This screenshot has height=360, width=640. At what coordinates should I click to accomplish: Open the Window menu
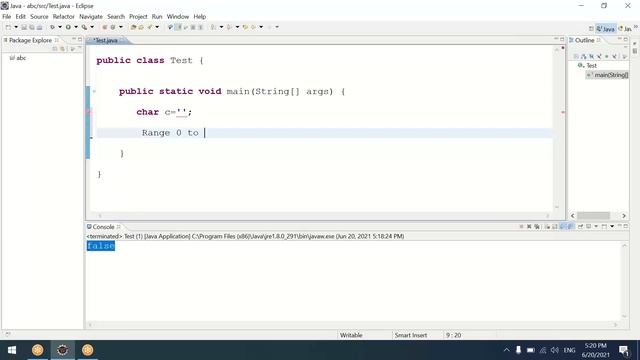(178, 16)
